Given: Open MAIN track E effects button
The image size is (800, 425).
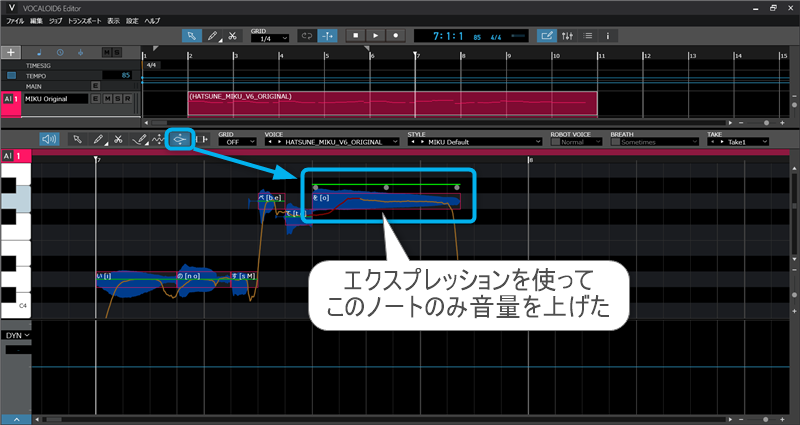Looking at the screenshot, I should tap(95, 86).
